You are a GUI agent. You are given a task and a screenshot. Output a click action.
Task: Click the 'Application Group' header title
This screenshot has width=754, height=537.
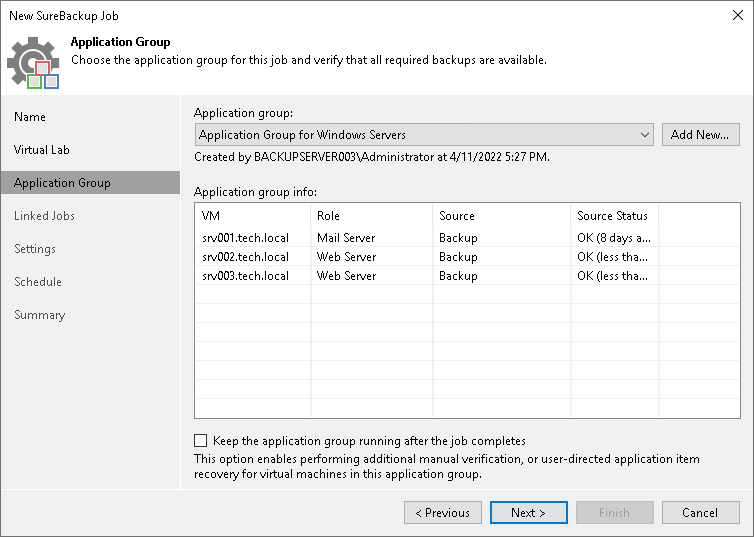point(120,42)
